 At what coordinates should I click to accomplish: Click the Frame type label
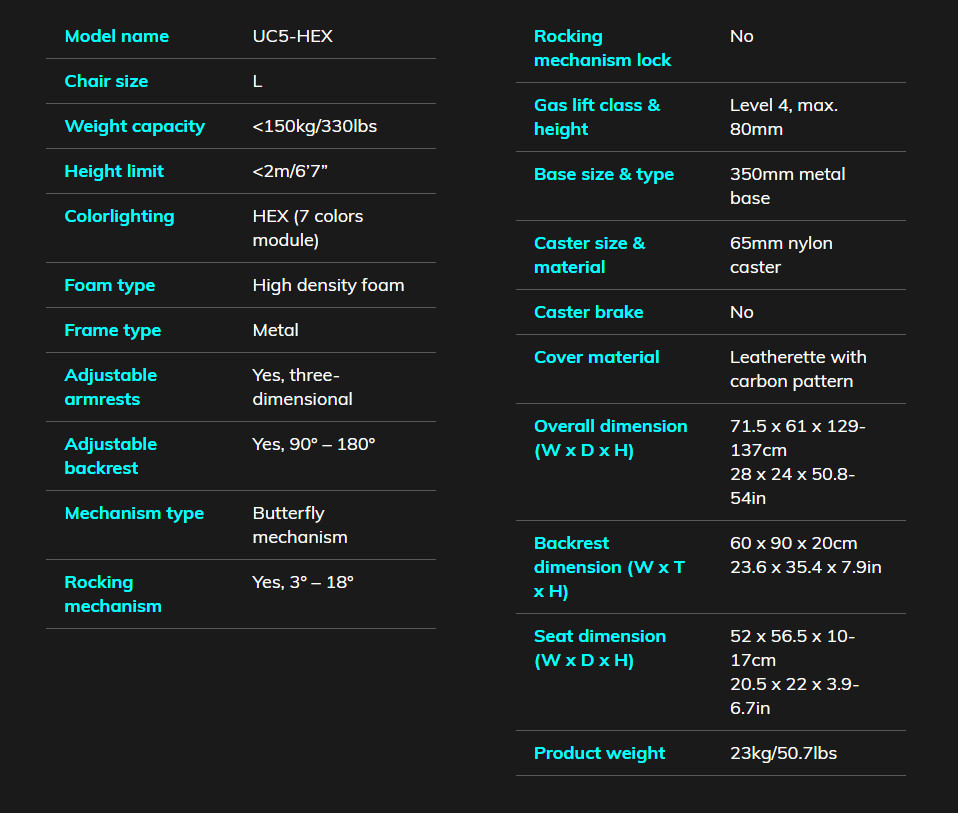pyautogui.click(x=113, y=330)
